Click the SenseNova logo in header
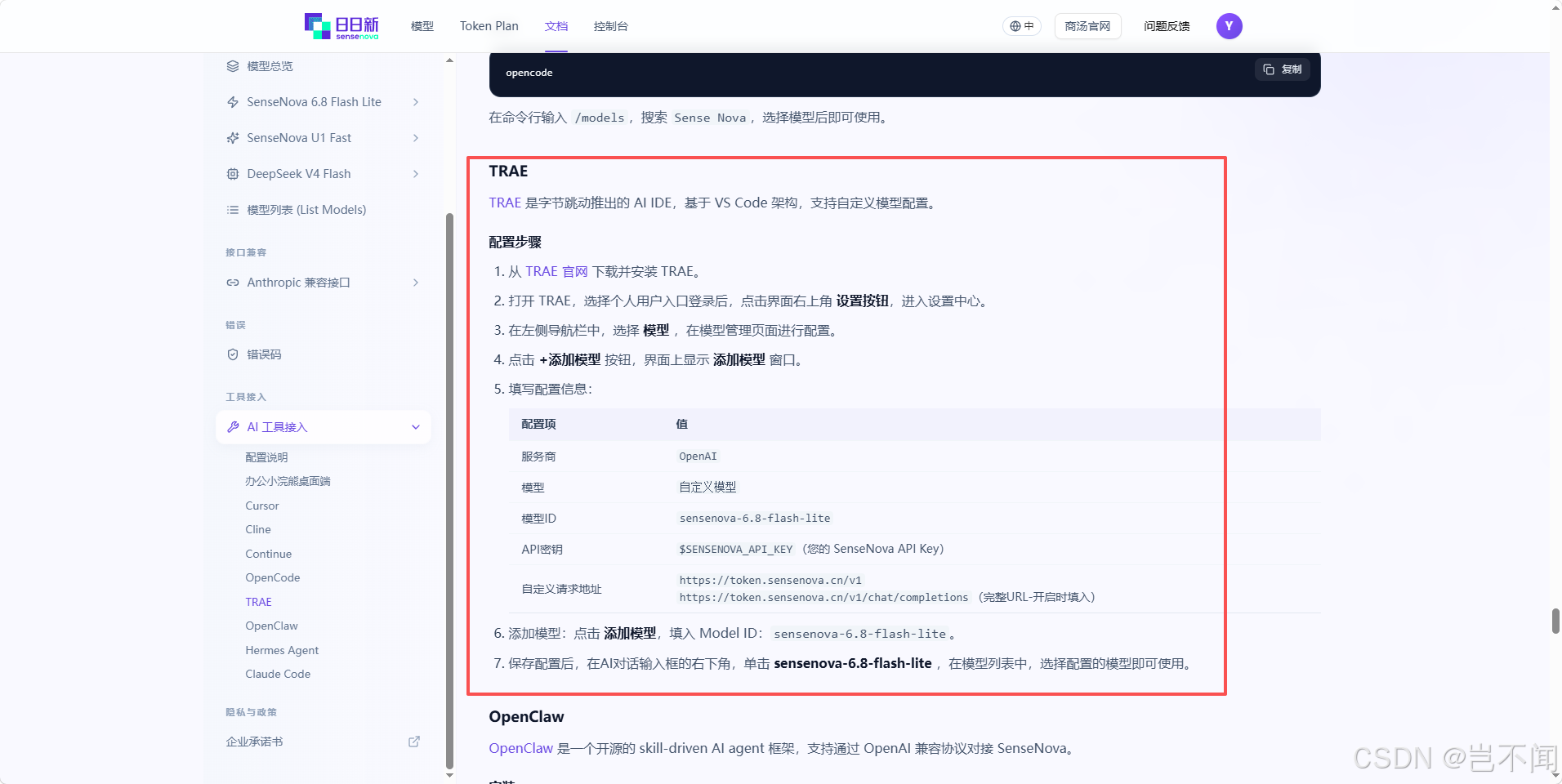The height and width of the screenshot is (784, 1562). coord(341,26)
